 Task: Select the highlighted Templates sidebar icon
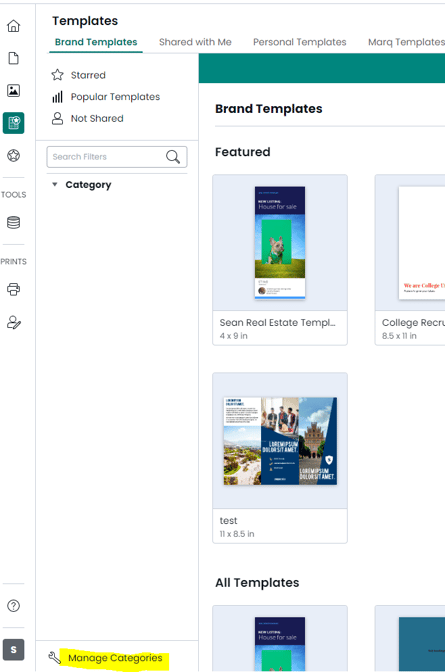click(x=13, y=123)
